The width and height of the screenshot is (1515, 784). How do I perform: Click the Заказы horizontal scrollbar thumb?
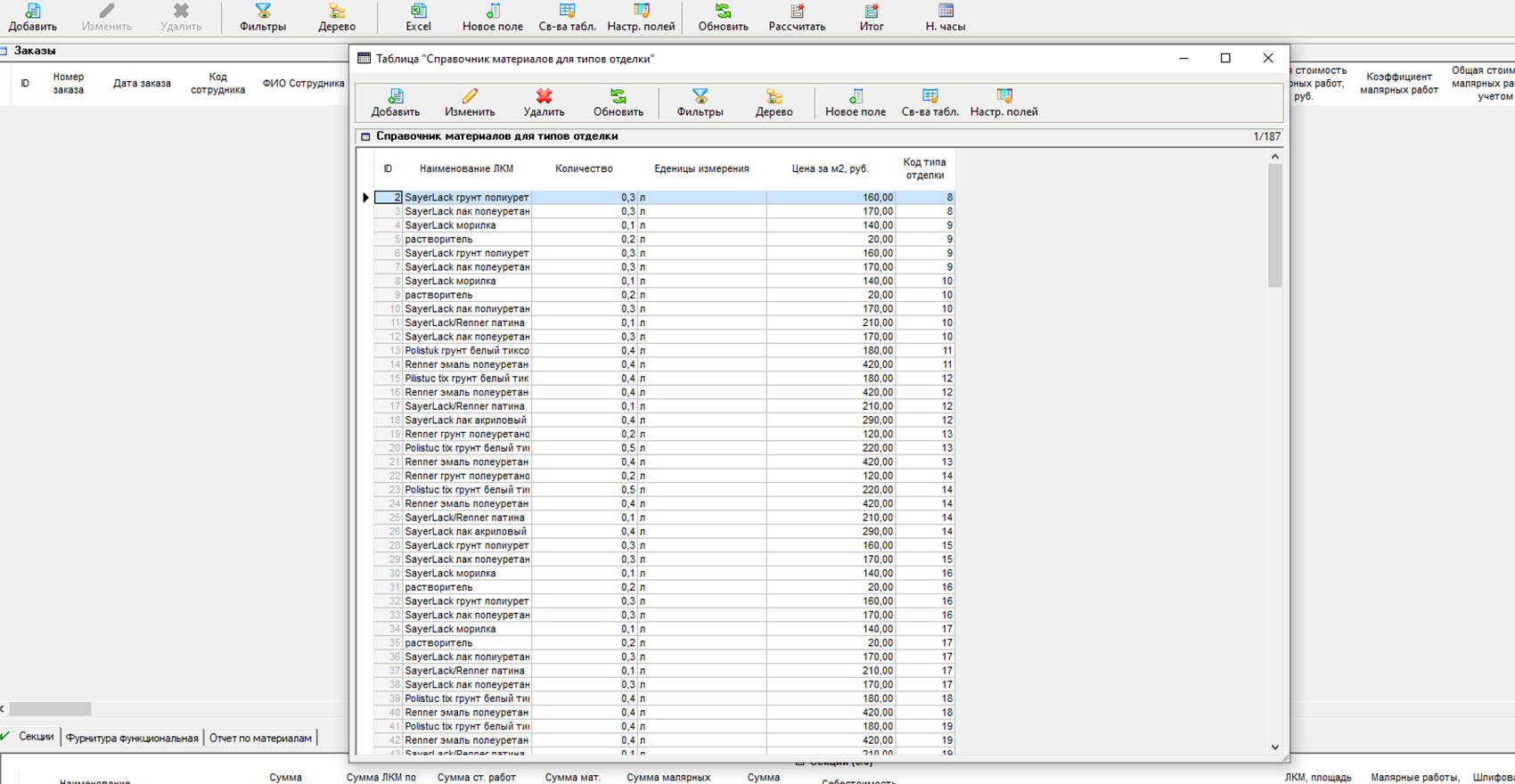(50, 709)
